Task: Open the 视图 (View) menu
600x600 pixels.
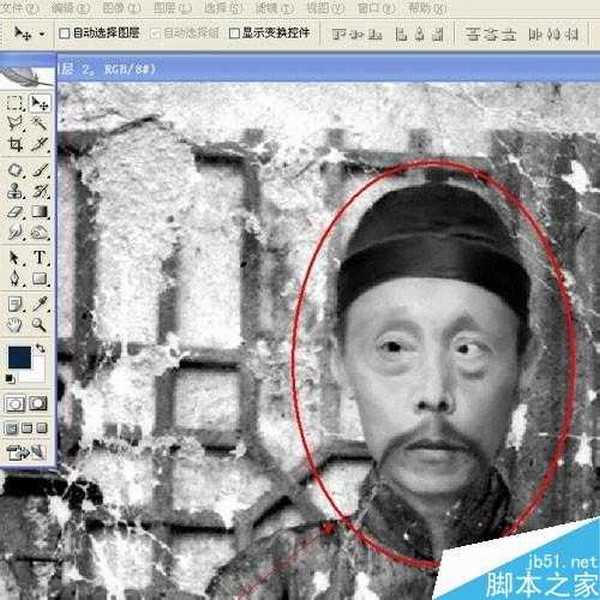Action: click(326, 8)
